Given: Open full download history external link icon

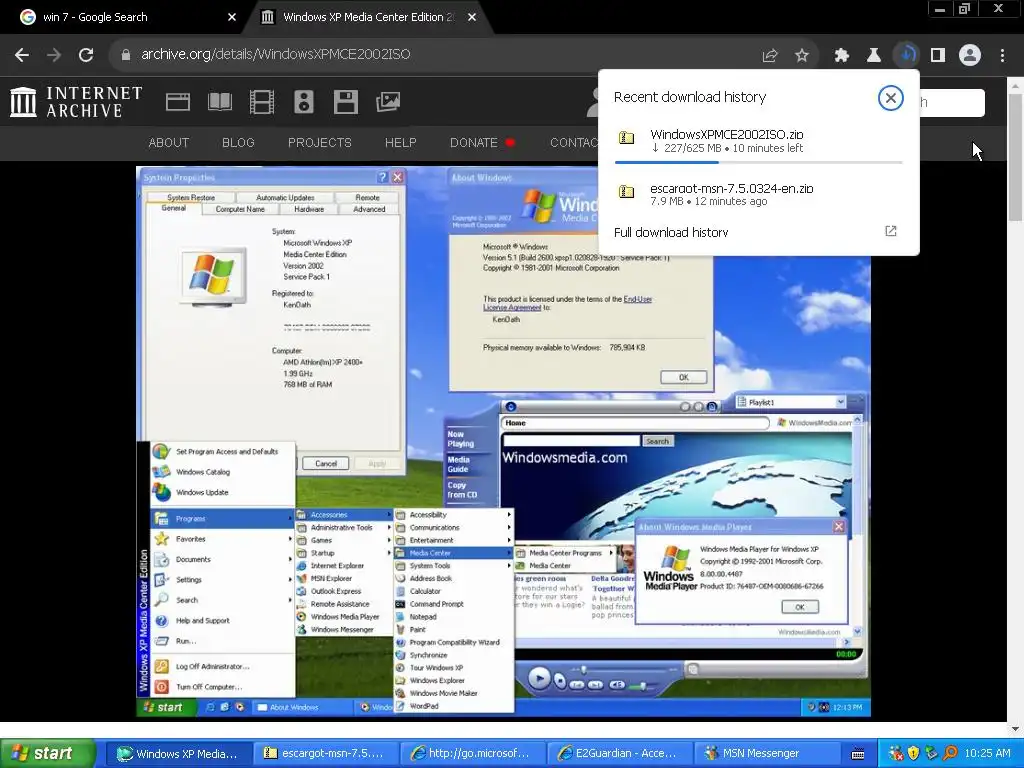Looking at the screenshot, I should coord(891,231).
